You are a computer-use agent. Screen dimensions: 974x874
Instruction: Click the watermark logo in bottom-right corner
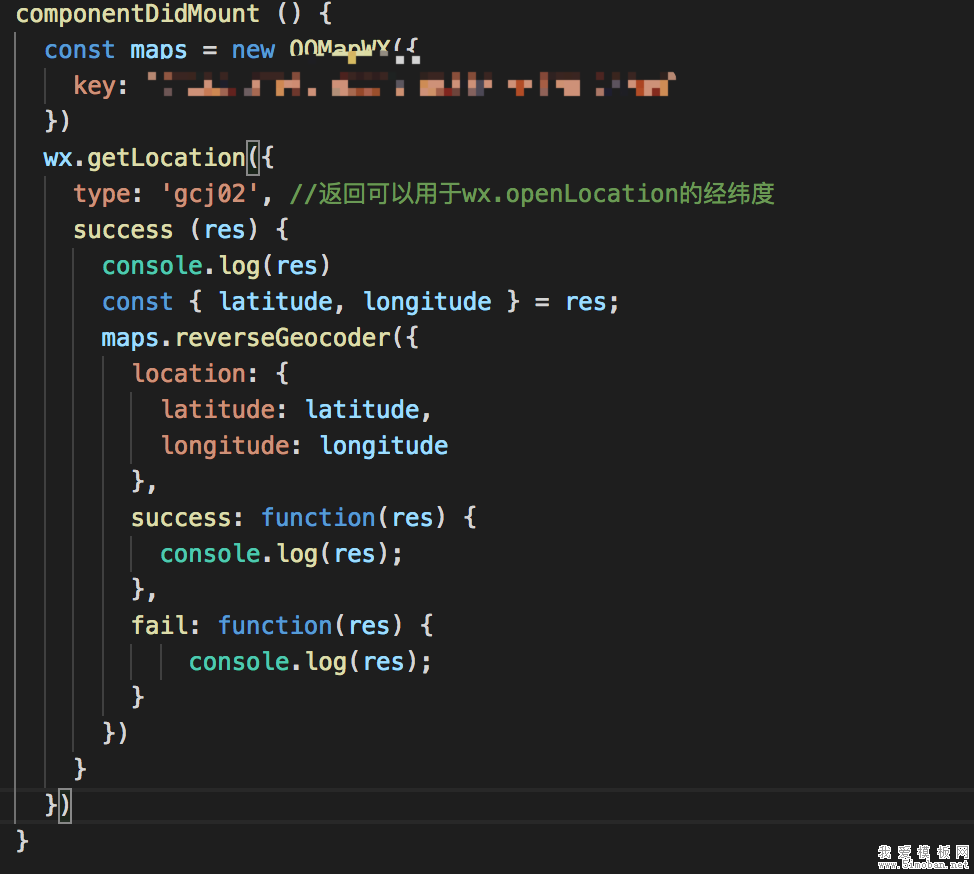click(923, 855)
